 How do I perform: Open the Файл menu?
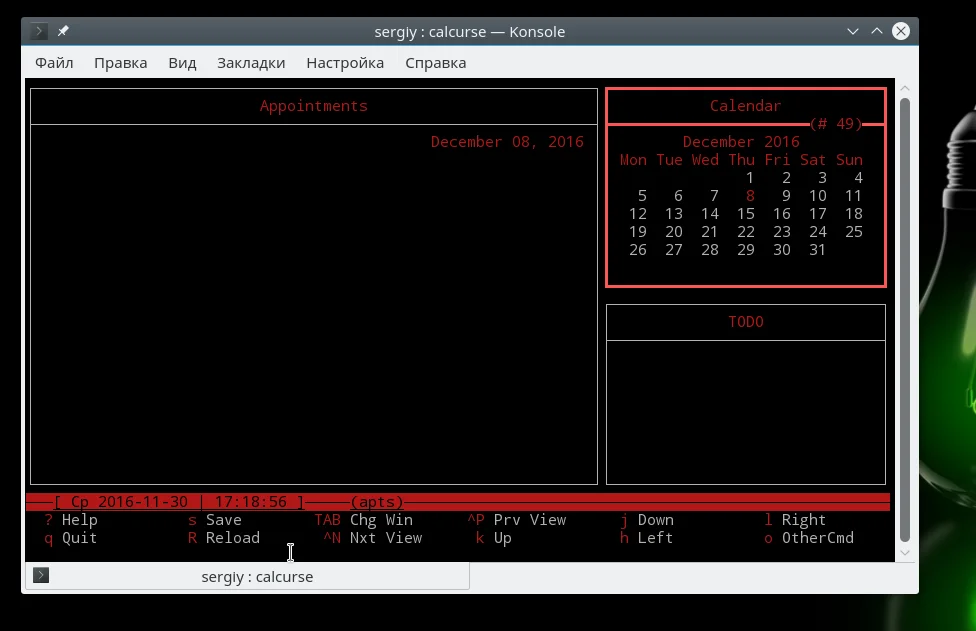pos(54,63)
